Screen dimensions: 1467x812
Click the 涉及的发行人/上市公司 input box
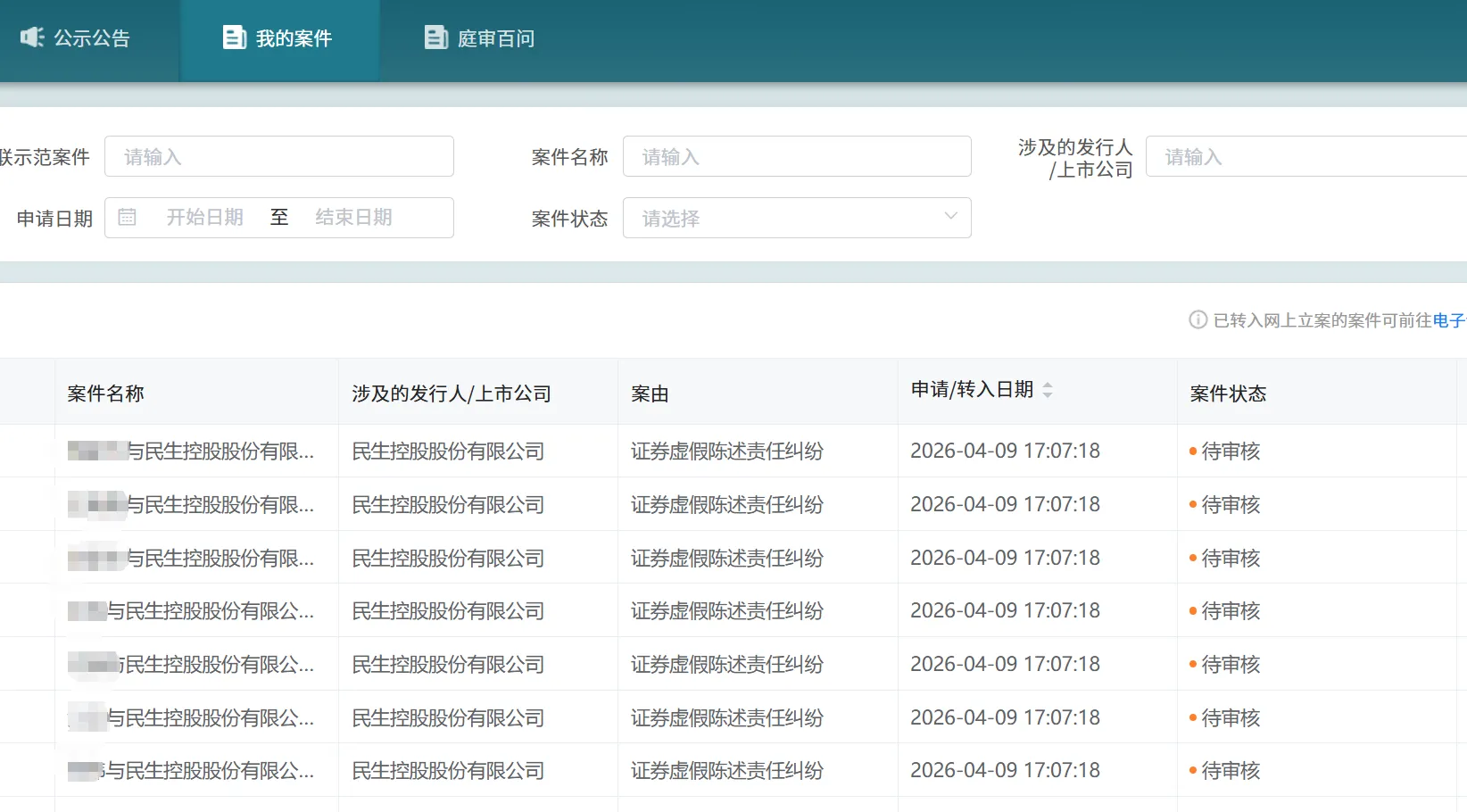coord(1304,156)
